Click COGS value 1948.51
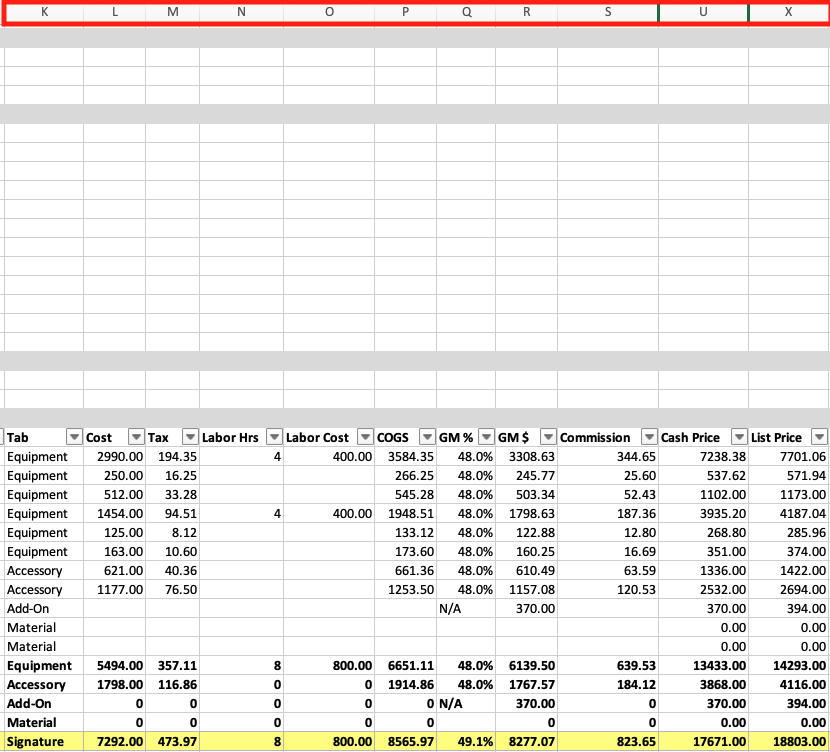Viewport: 830px width, 752px height. [411, 514]
